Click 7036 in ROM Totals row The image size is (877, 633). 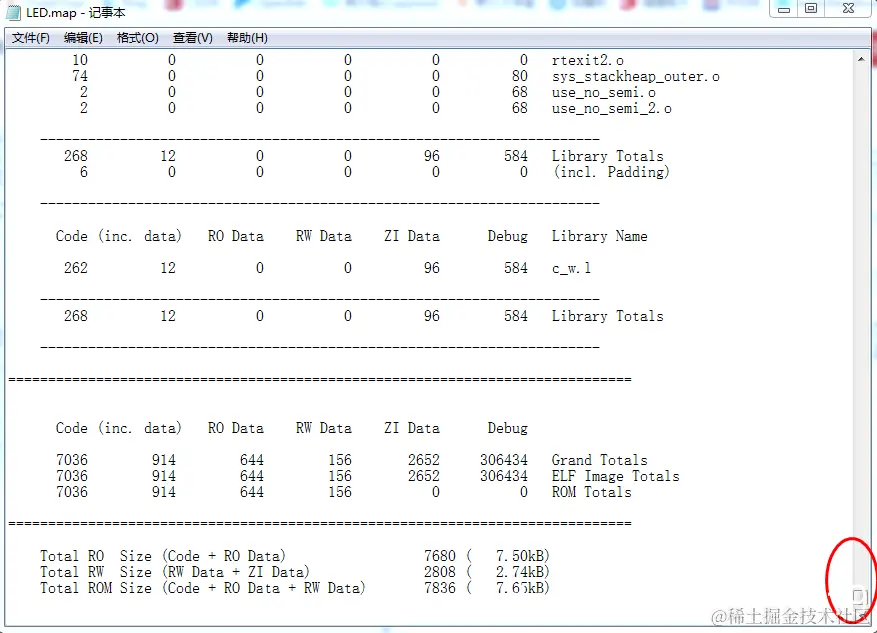tap(72, 492)
